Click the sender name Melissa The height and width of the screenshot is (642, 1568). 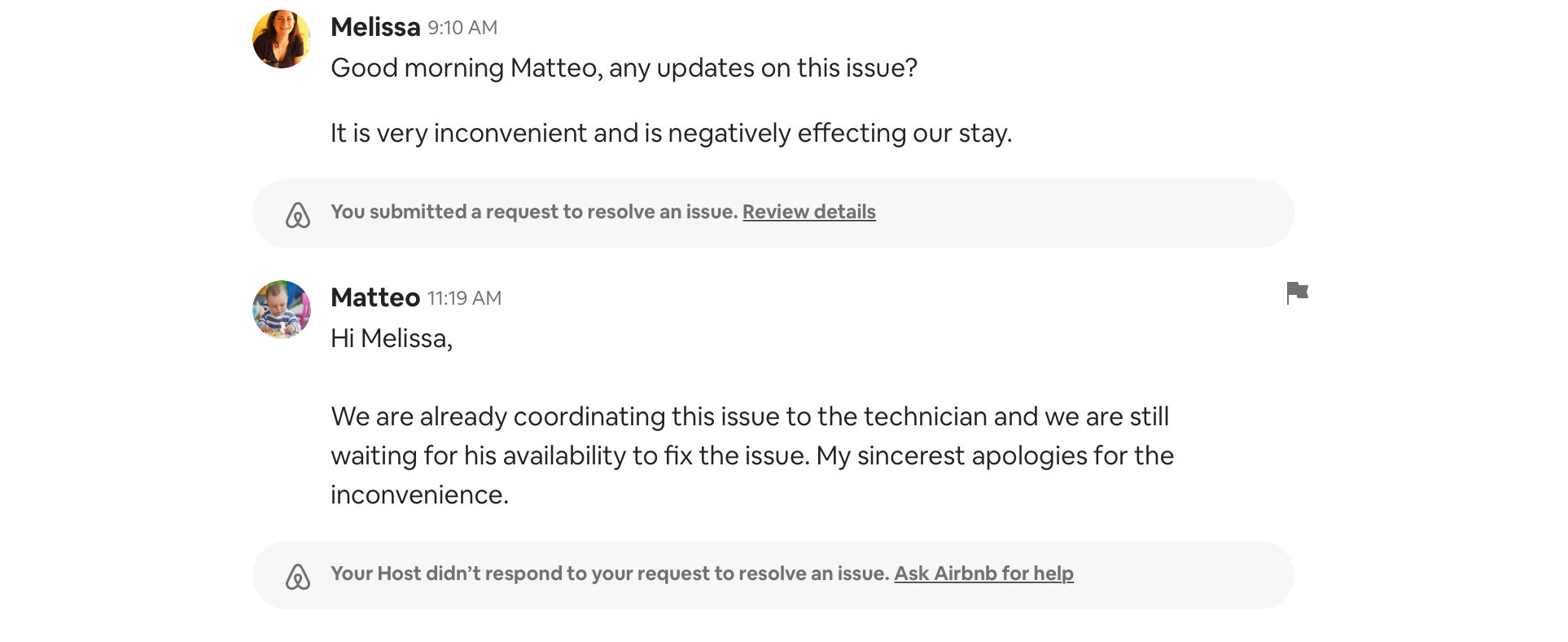coord(375,28)
